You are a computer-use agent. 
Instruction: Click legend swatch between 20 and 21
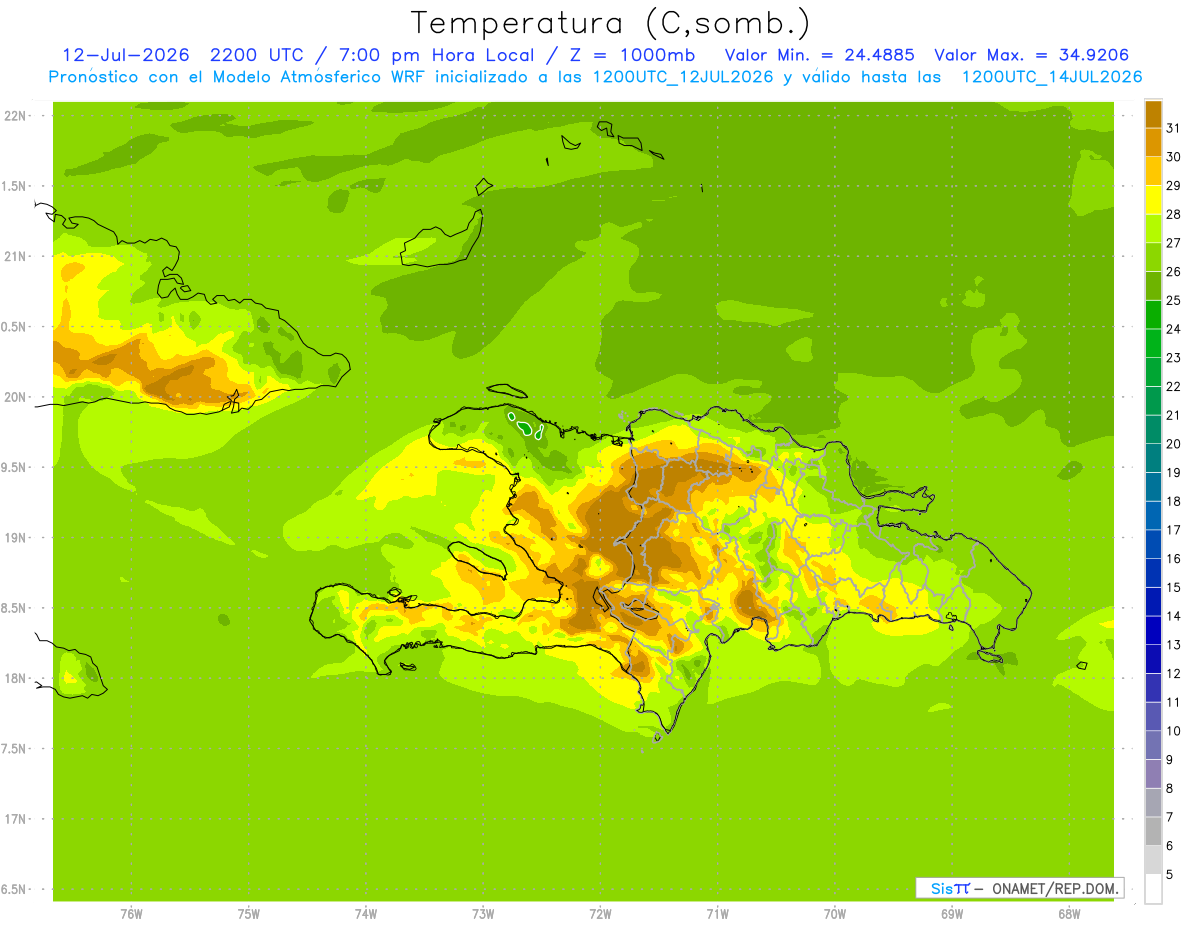(x=1153, y=429)
